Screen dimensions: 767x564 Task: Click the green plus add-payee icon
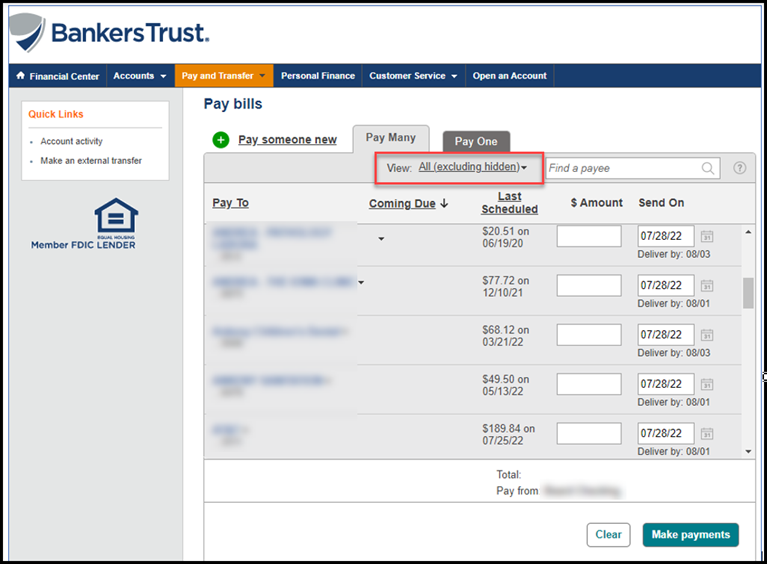tap(221, 140)
